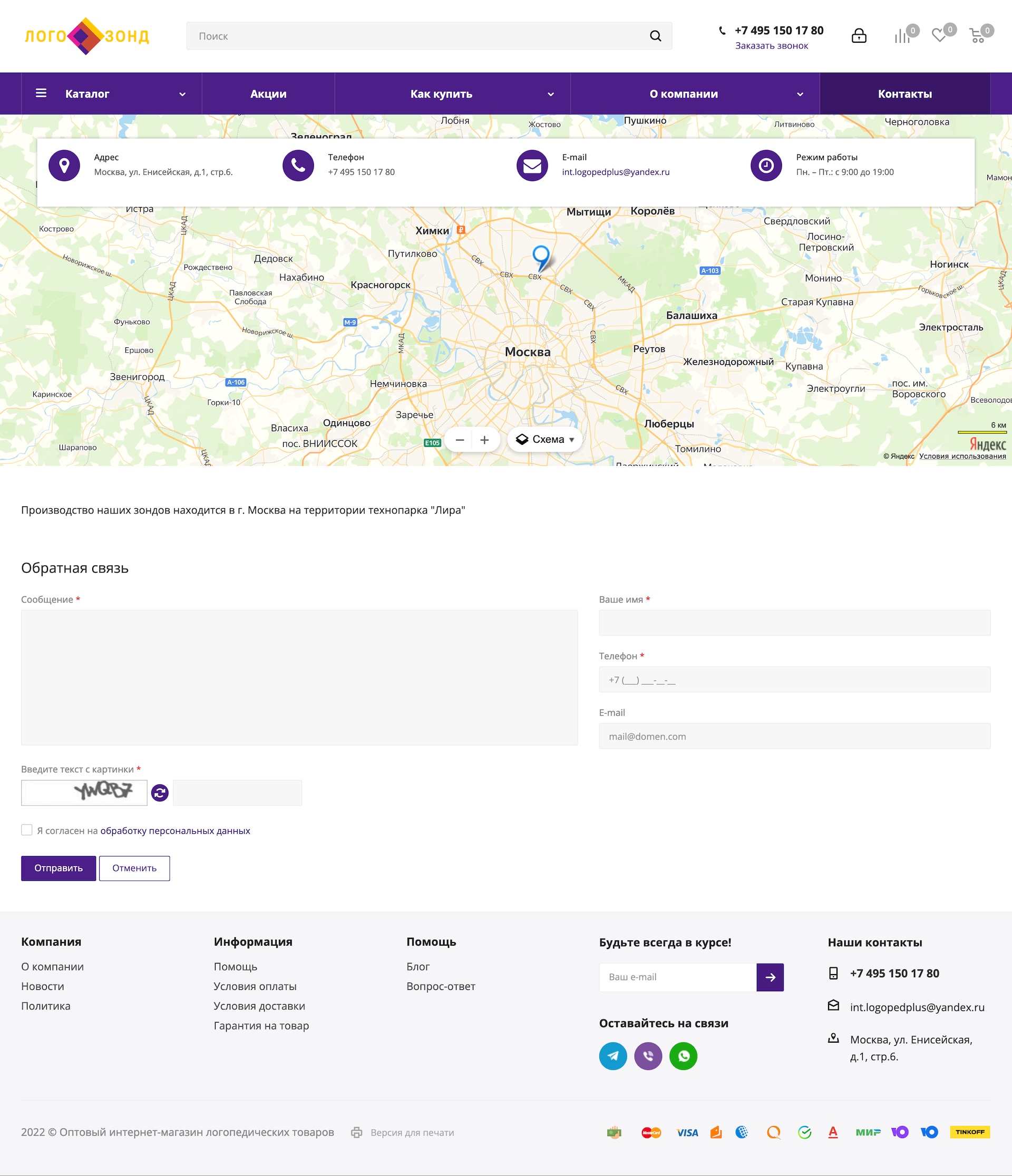Click the blue map placemark

click(x=541, y=258)
